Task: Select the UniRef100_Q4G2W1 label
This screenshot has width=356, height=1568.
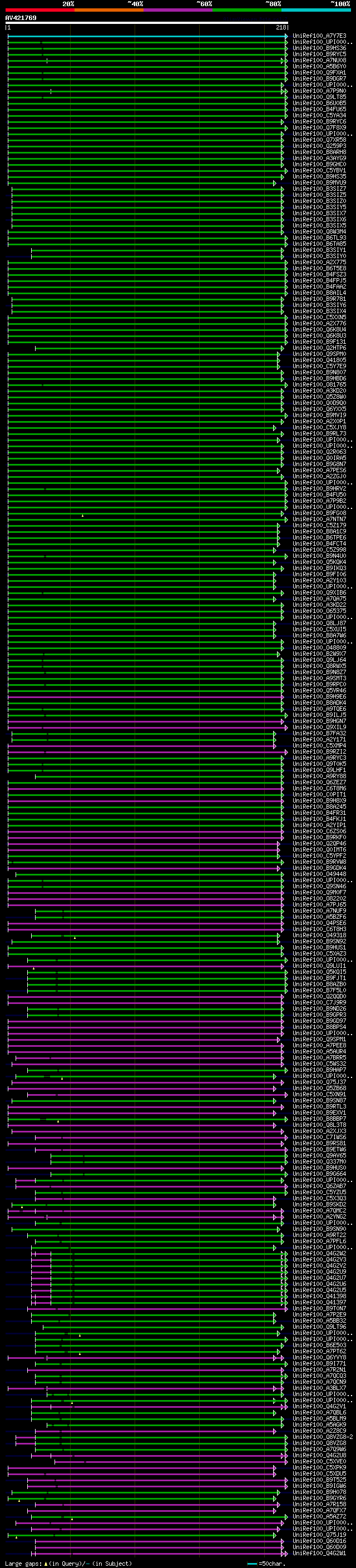Action: 319,1553
